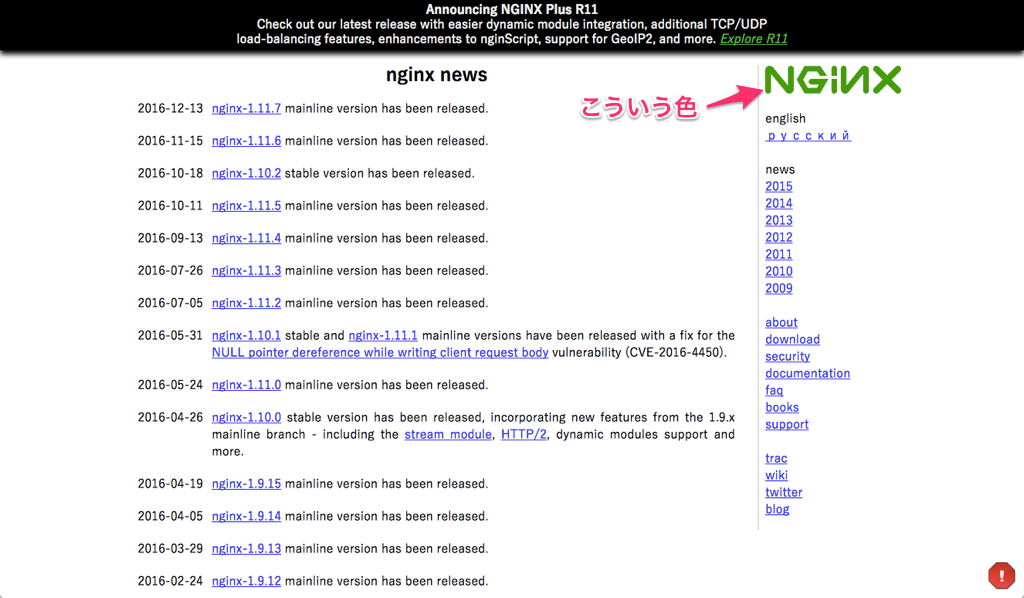Visit the wiki link
Screen dimensions: 1024x598
click(x=776, y=475)
